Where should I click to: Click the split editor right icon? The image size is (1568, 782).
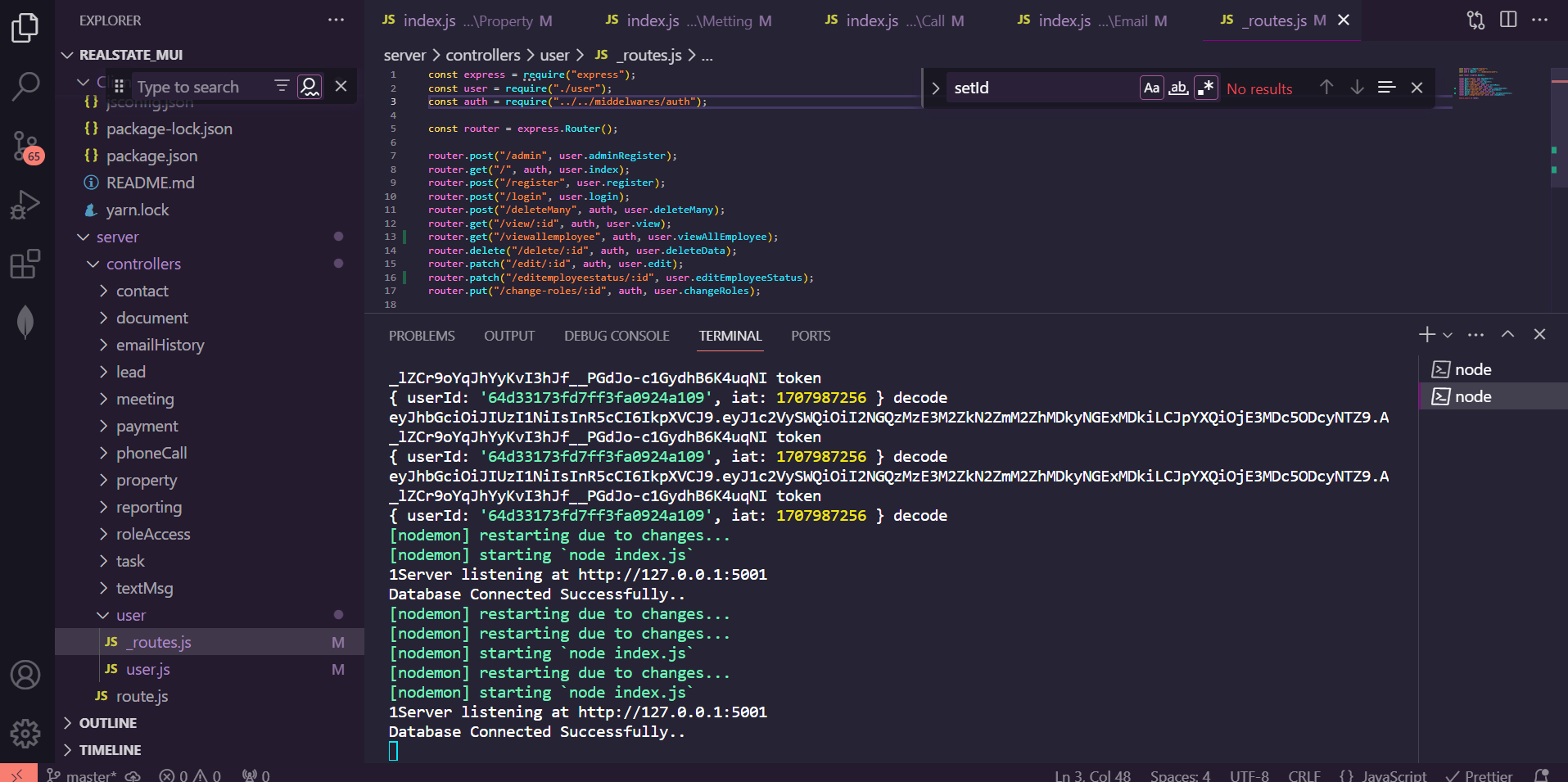click(1507, 20)
